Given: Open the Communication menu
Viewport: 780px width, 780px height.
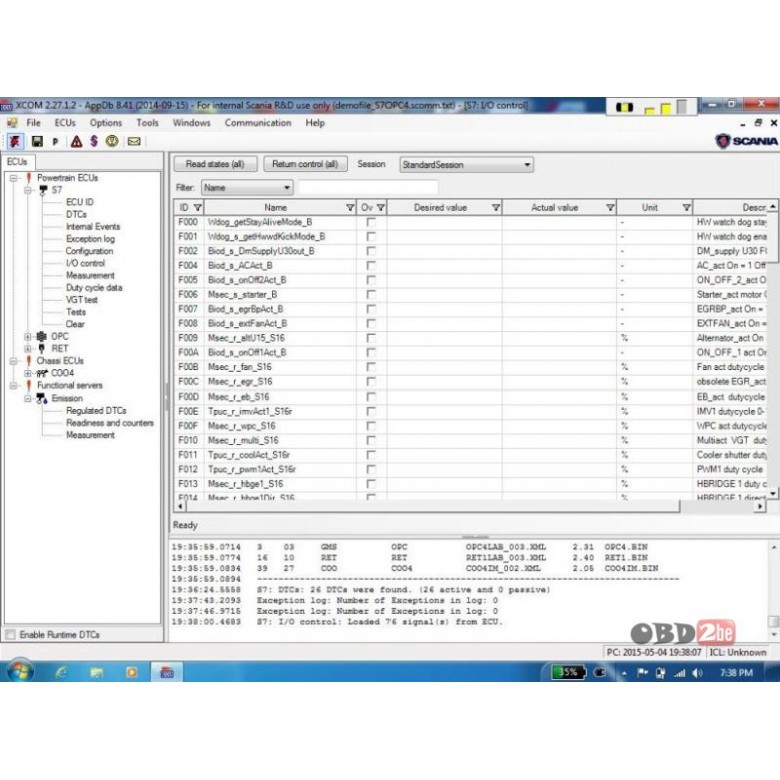Looking at the screenshot, I should click(x=258, y=123).
